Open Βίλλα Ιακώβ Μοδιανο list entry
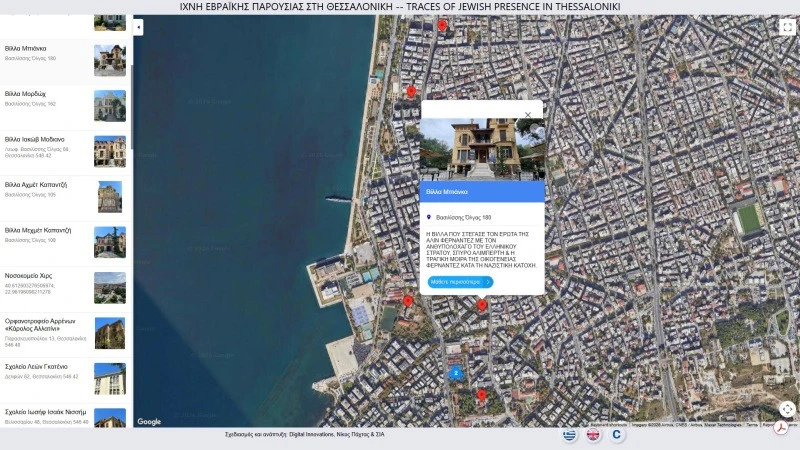 (x=66, y=151)
